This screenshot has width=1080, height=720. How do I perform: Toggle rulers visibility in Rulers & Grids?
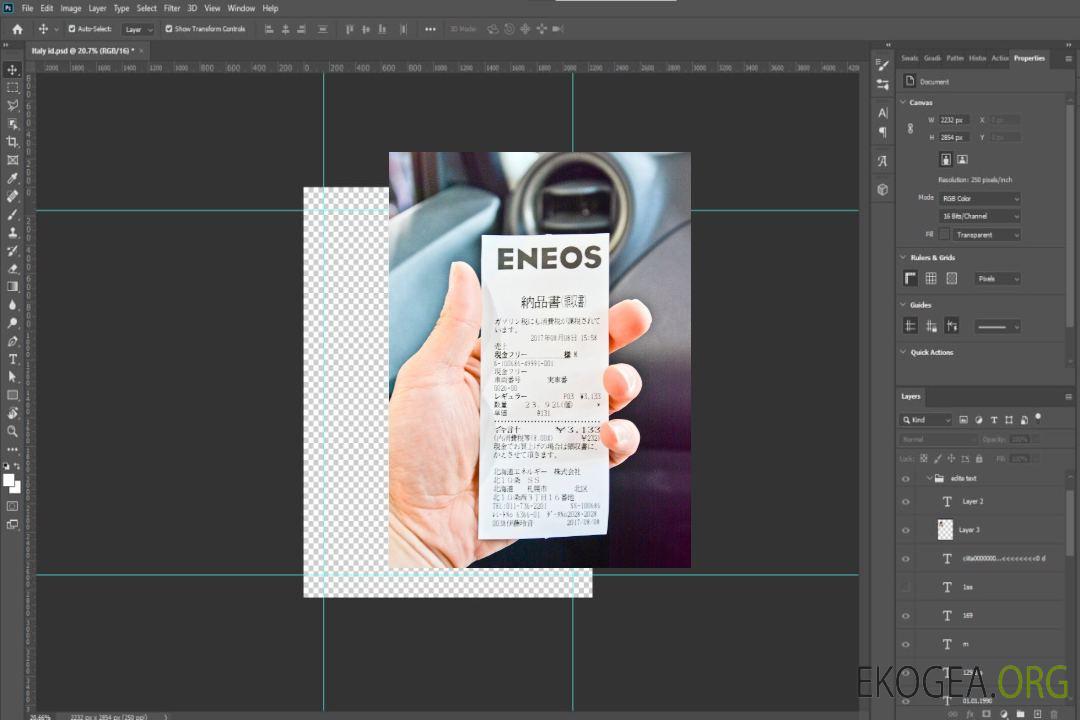911,278
